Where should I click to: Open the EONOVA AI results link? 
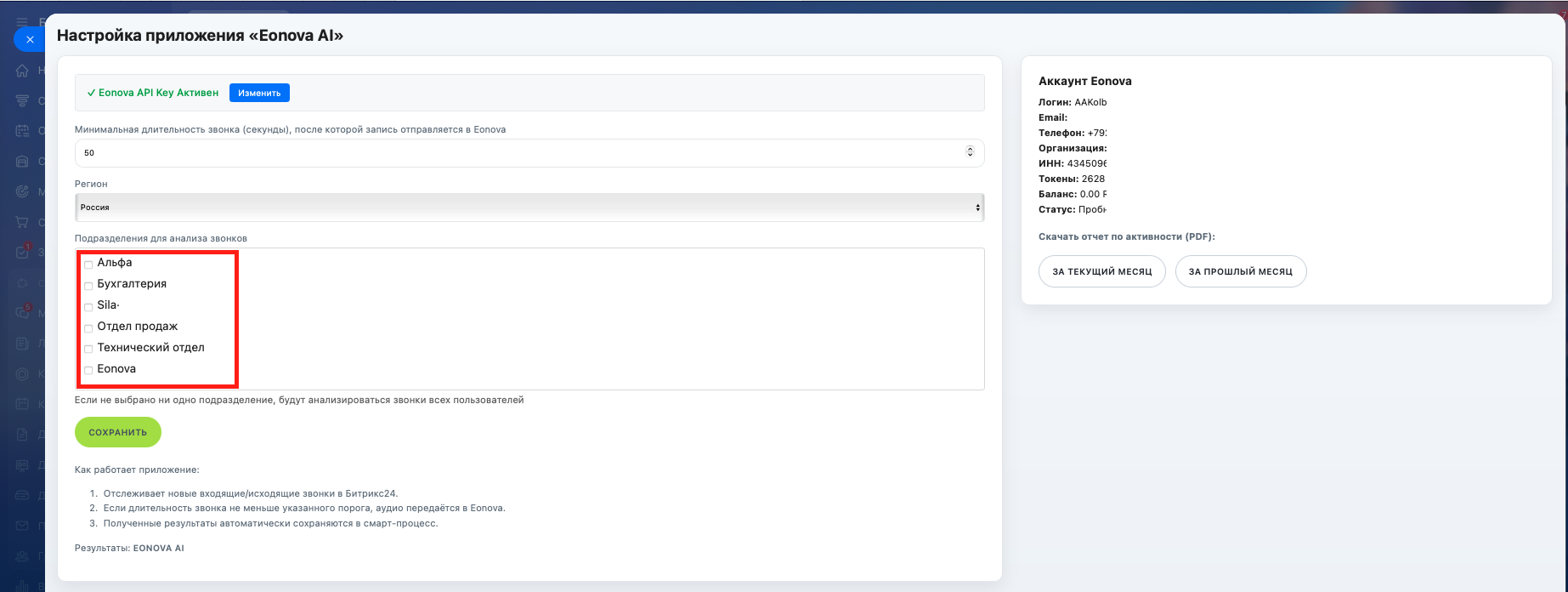[x=159, y=549]
